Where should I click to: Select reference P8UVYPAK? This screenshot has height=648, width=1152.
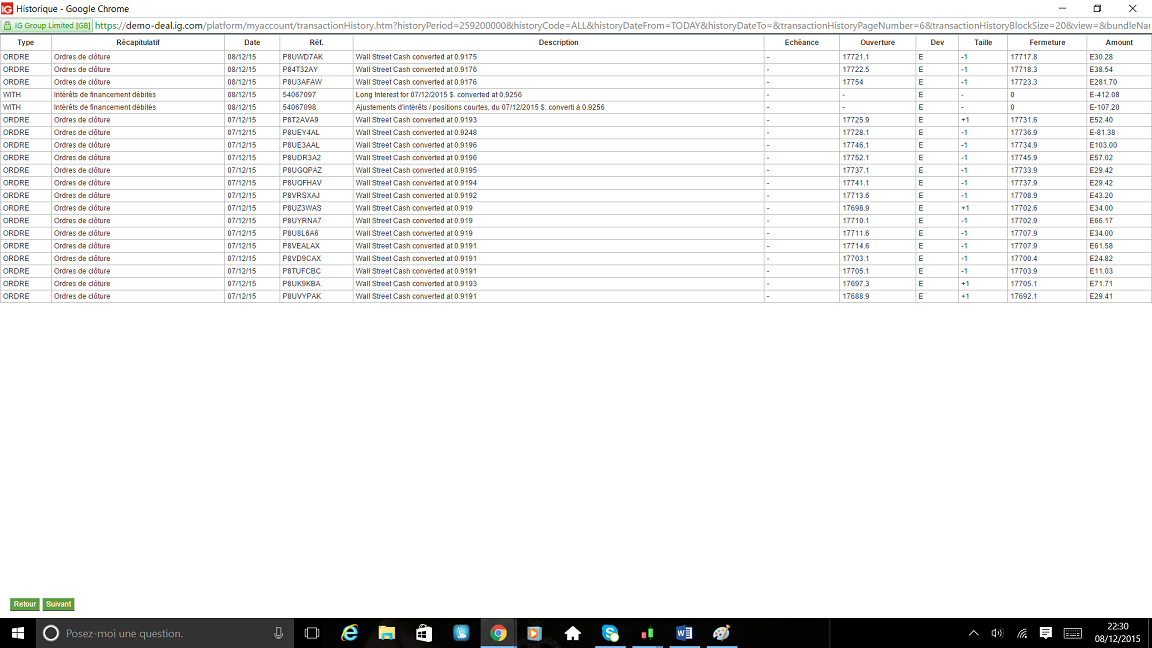(302, 296)
